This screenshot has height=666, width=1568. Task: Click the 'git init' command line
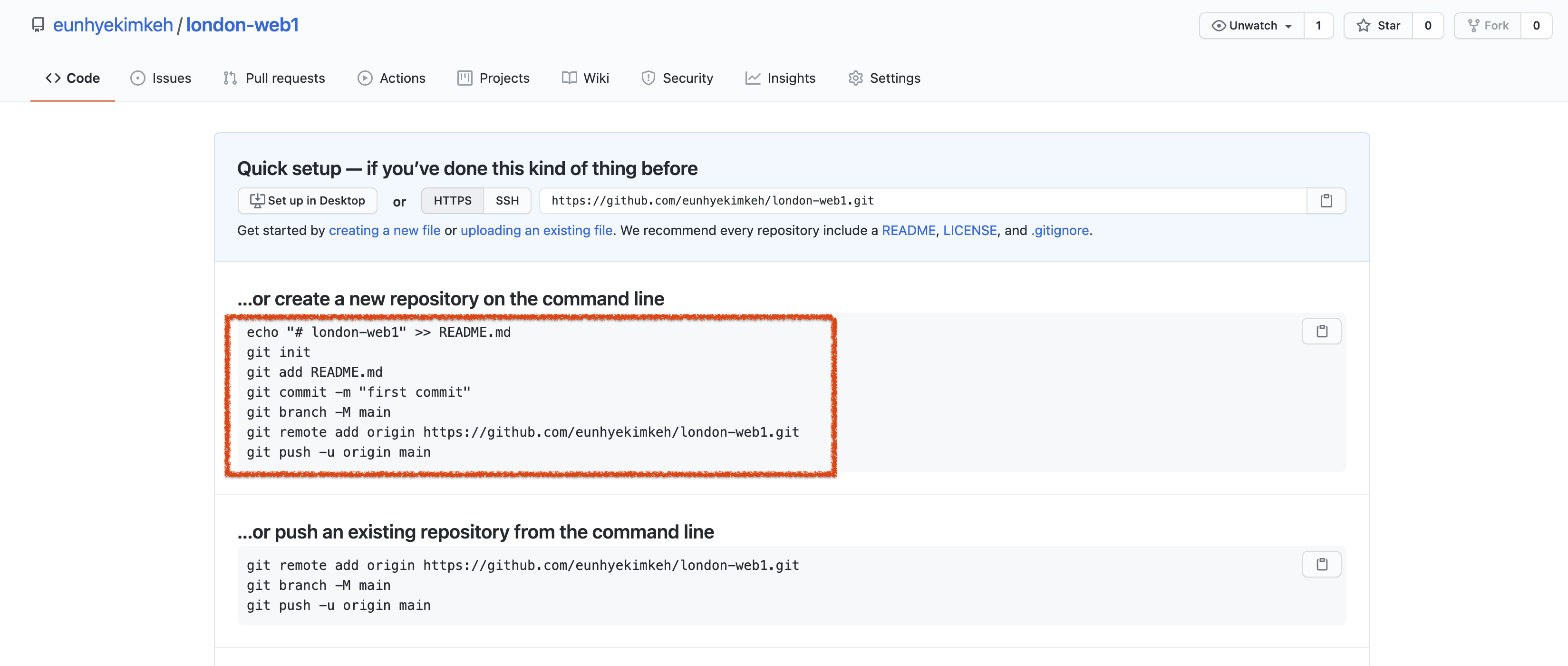point(278,352)
